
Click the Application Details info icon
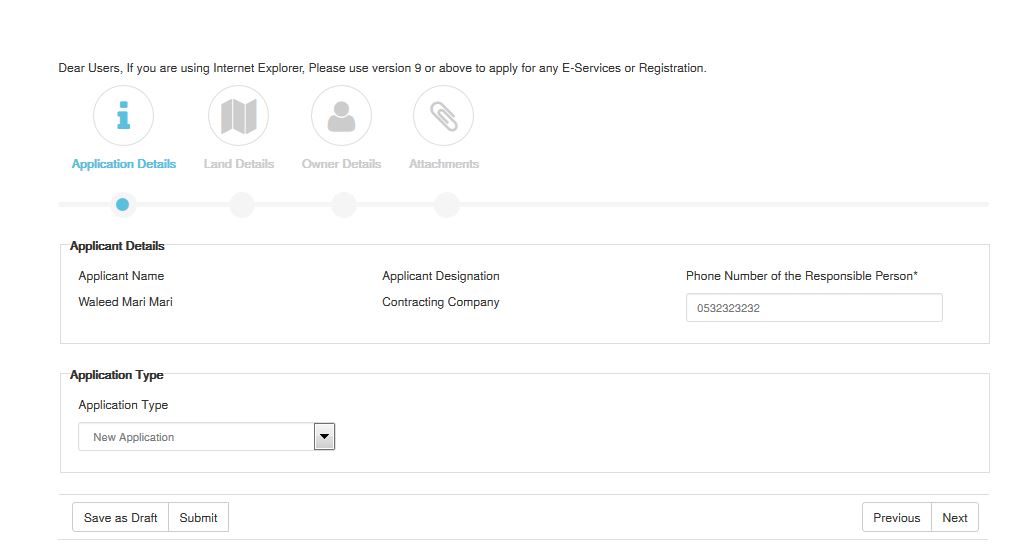point(124,116)
